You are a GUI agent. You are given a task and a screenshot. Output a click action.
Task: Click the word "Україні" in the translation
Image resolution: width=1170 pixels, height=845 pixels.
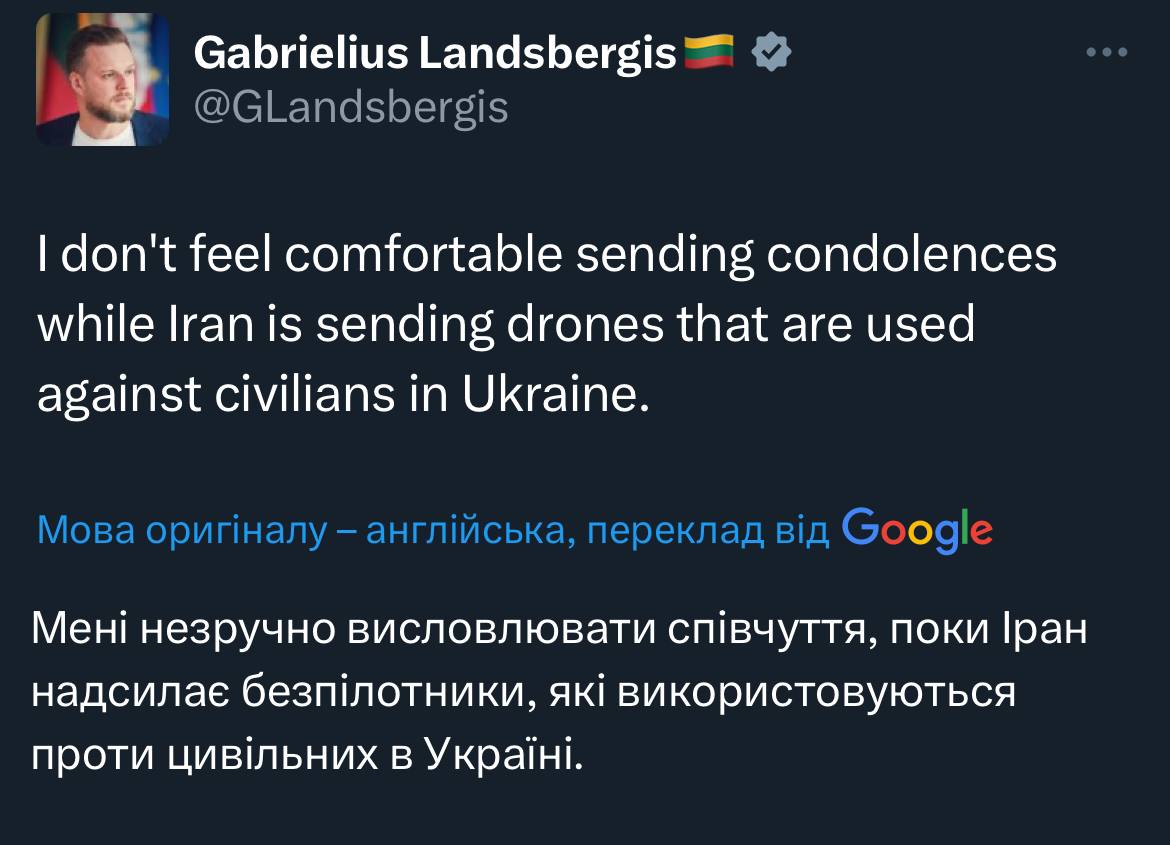(502, 752)
